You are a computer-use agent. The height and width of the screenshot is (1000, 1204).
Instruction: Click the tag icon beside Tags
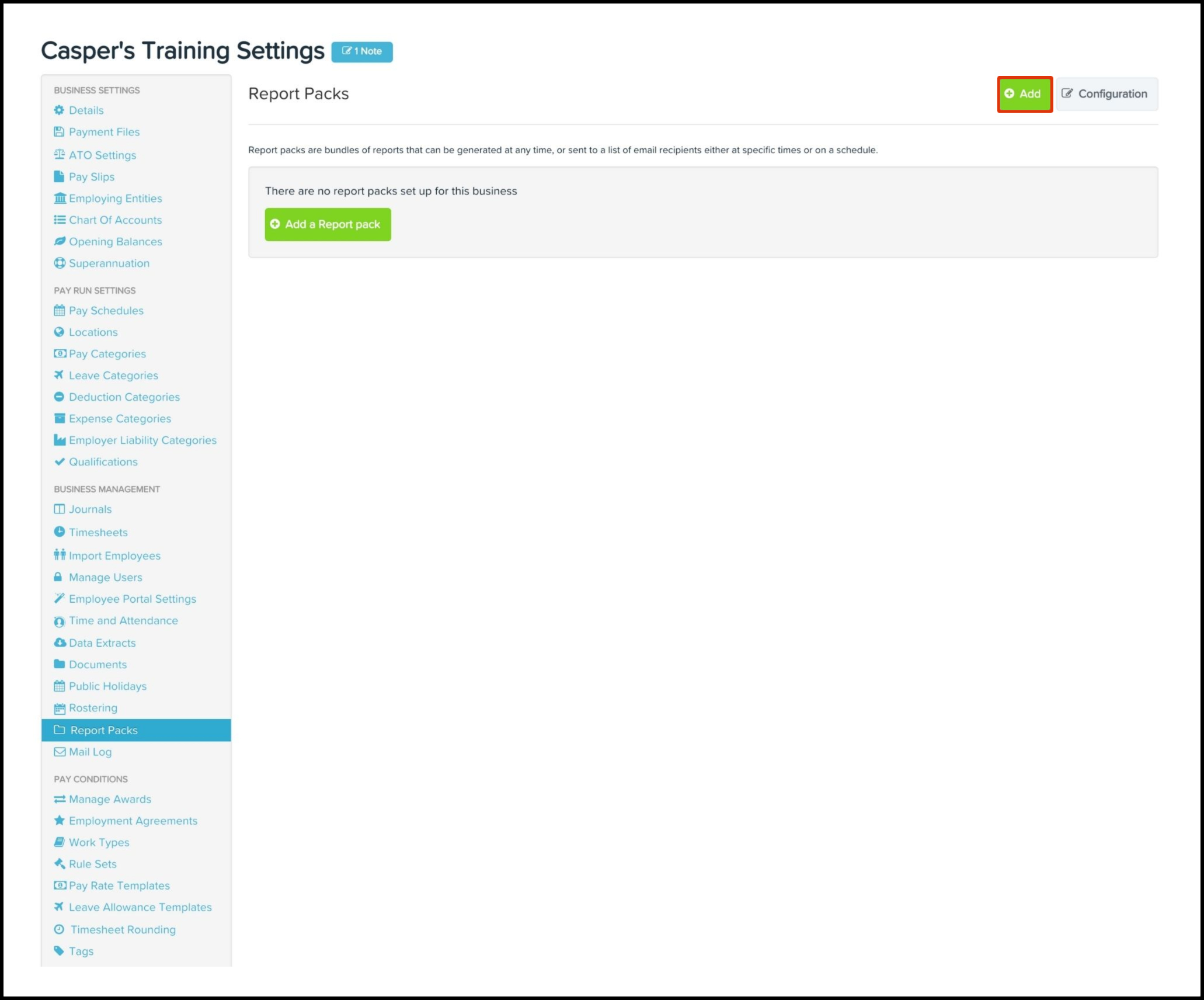59,950
